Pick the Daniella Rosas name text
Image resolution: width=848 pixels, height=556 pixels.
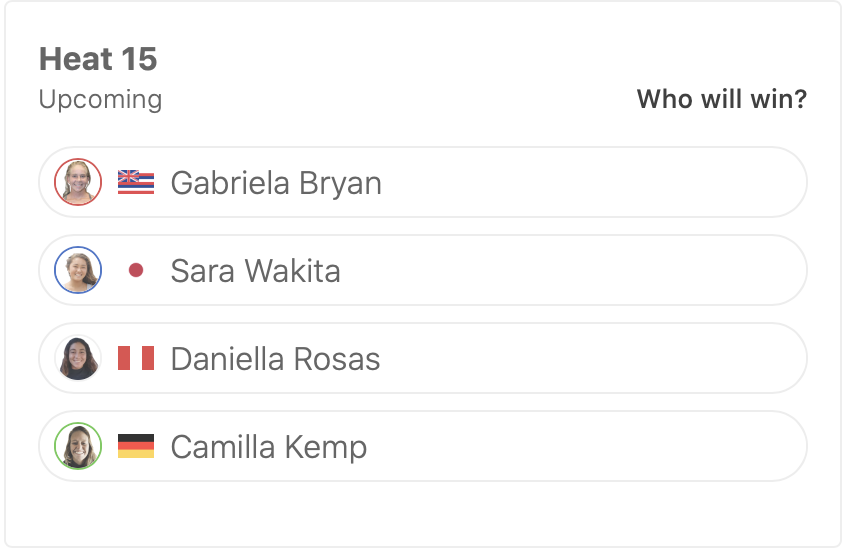click(275, 359)
